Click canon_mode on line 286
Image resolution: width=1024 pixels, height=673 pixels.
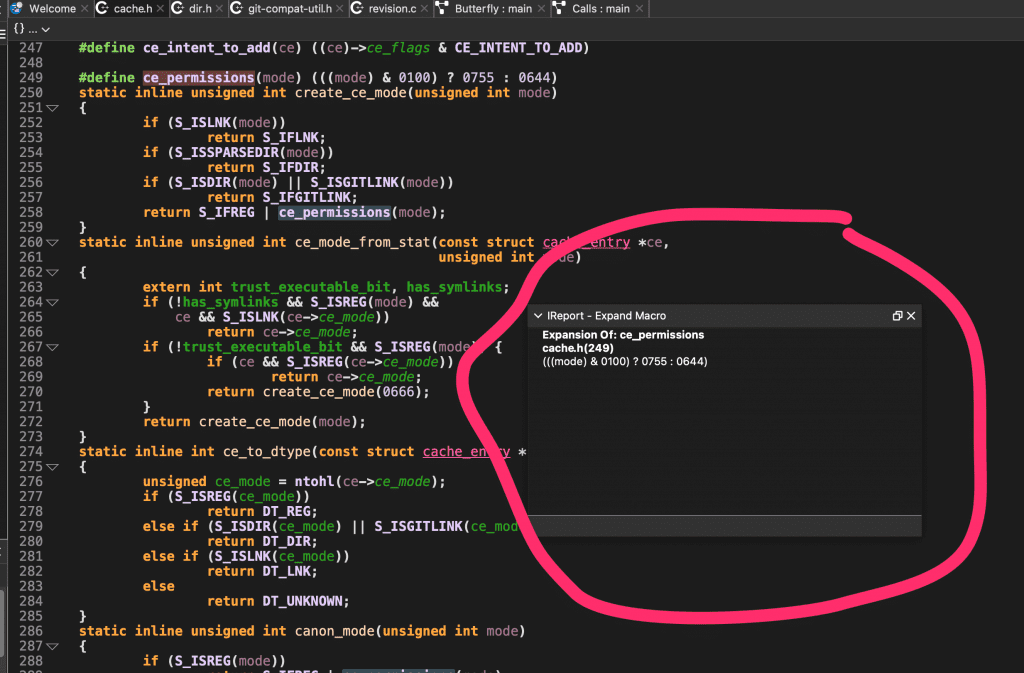point(334,631)
